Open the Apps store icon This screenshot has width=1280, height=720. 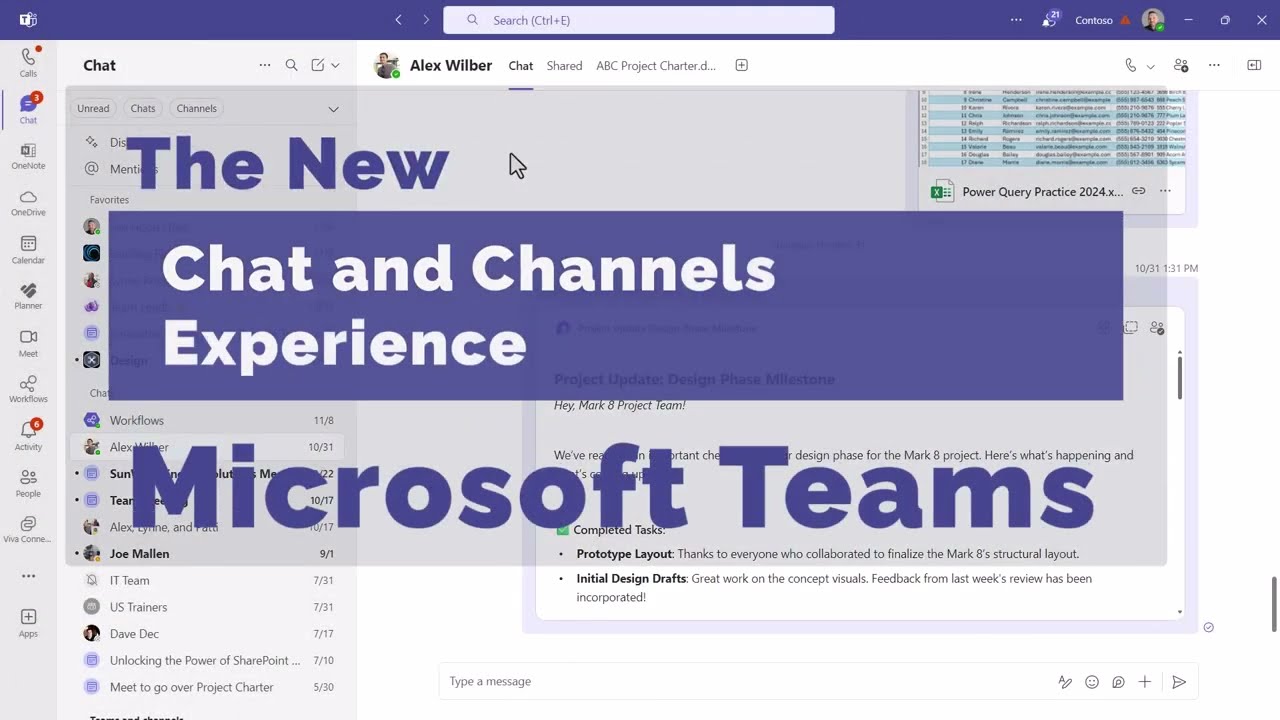(x=28, y=623)
